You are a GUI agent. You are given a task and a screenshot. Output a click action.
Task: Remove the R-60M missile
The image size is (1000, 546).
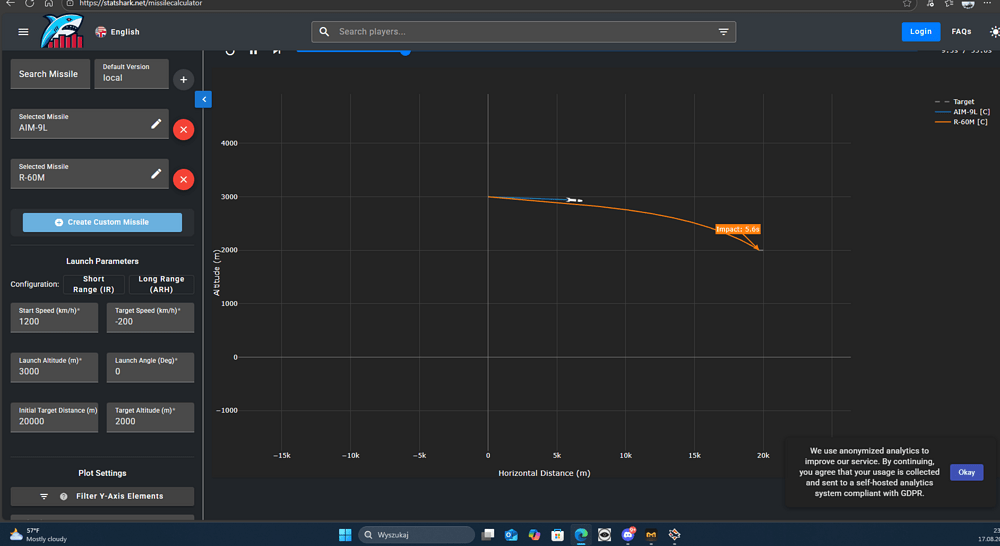(183, 179)
